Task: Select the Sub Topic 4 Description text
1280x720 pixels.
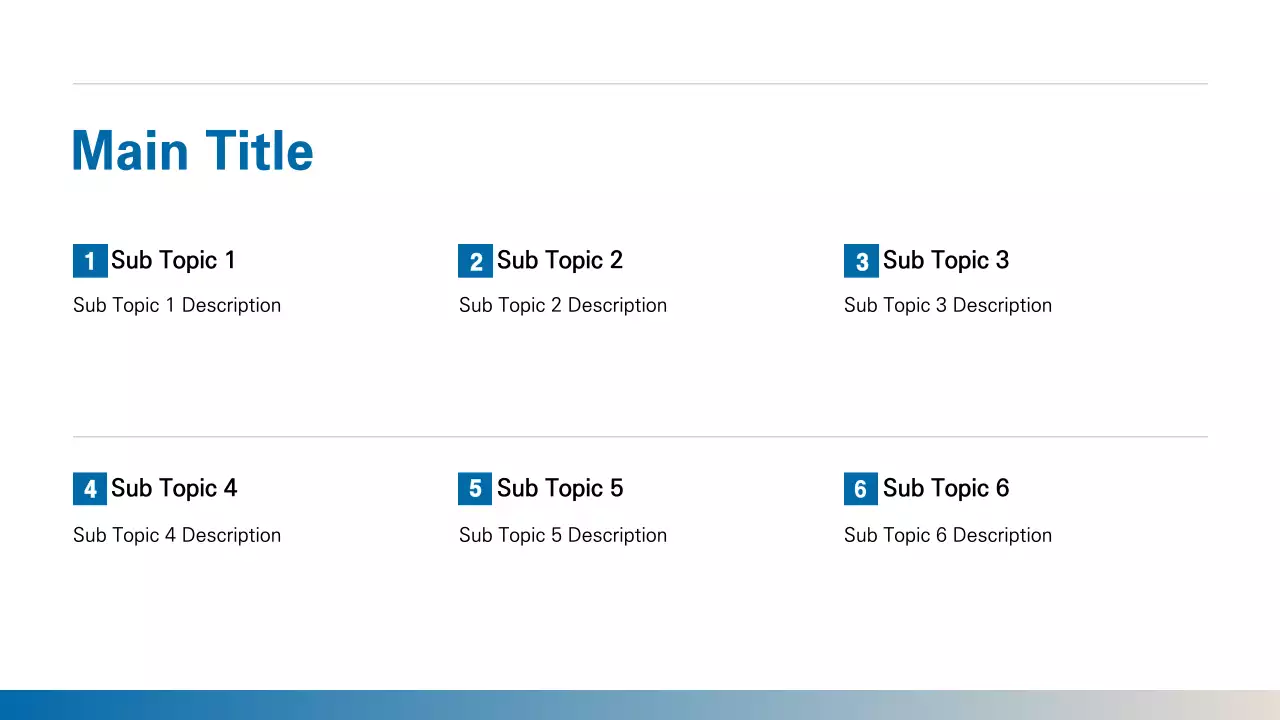Action: coord(177,536)
